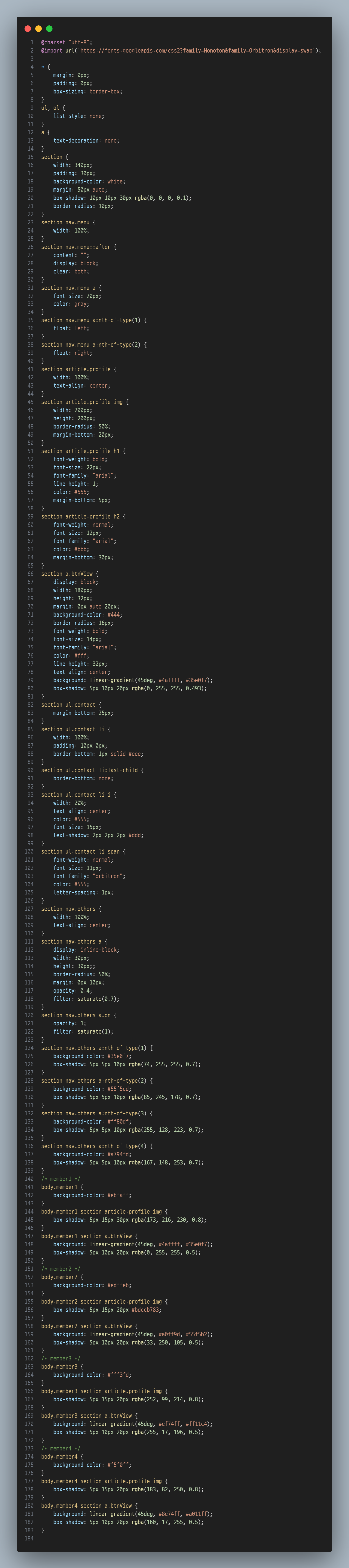Click 'section nav.menu::after {' selector

tap(79, 247)
